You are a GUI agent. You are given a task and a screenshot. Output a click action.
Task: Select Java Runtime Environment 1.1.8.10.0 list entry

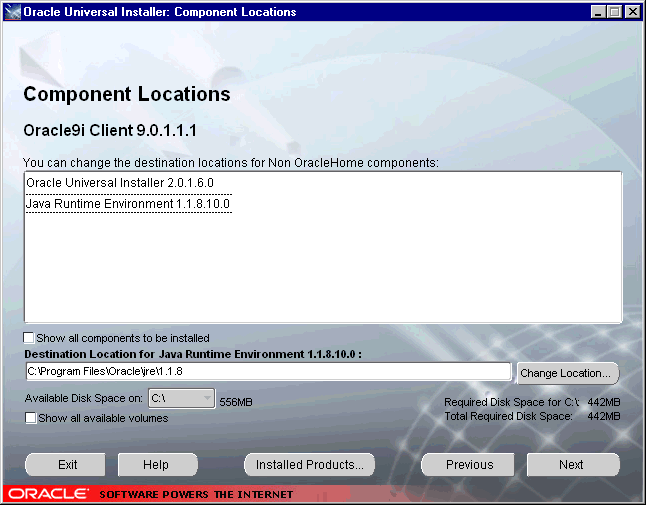[x=128, y=204]
